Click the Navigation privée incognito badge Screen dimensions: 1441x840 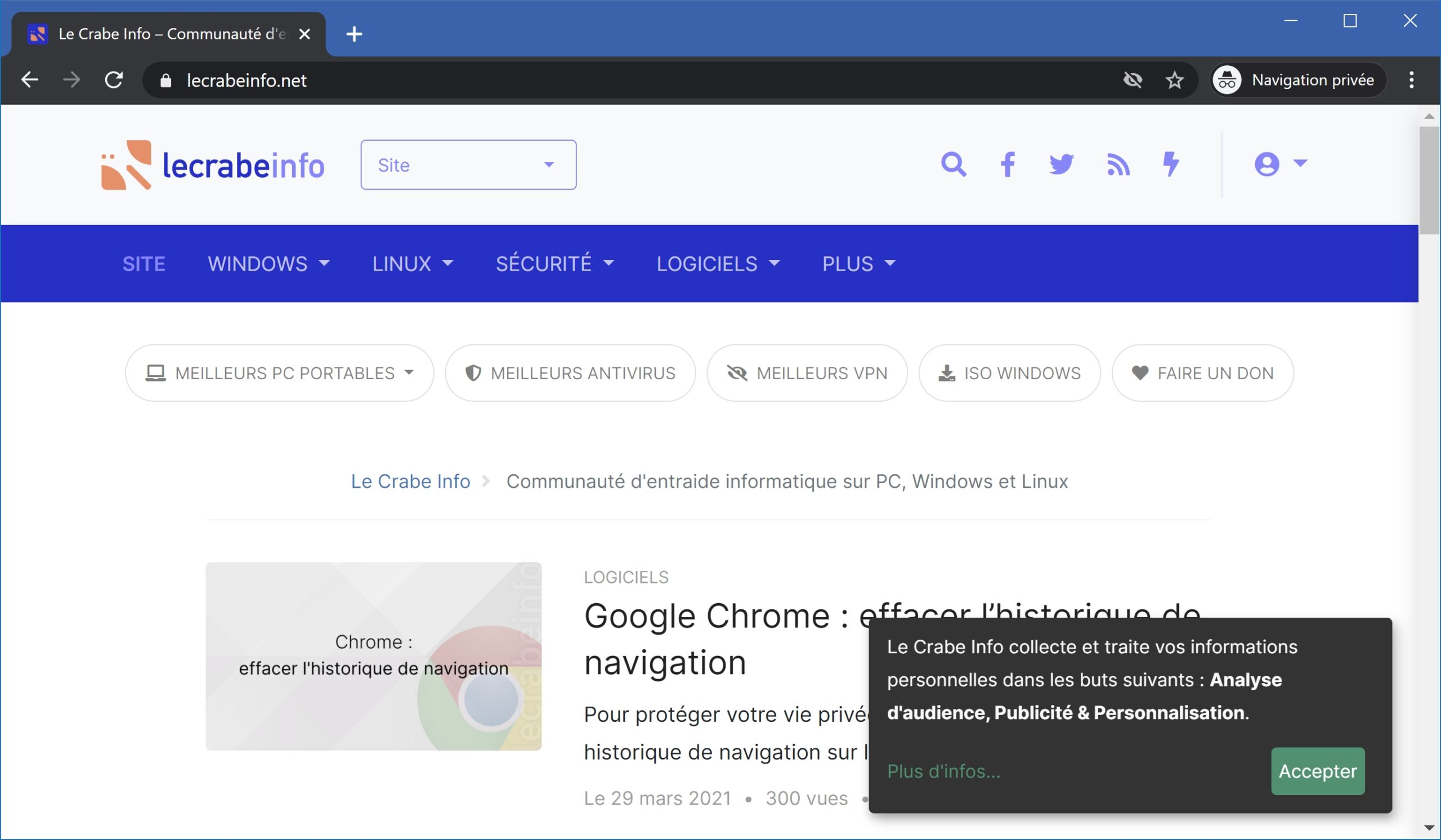1299,80
